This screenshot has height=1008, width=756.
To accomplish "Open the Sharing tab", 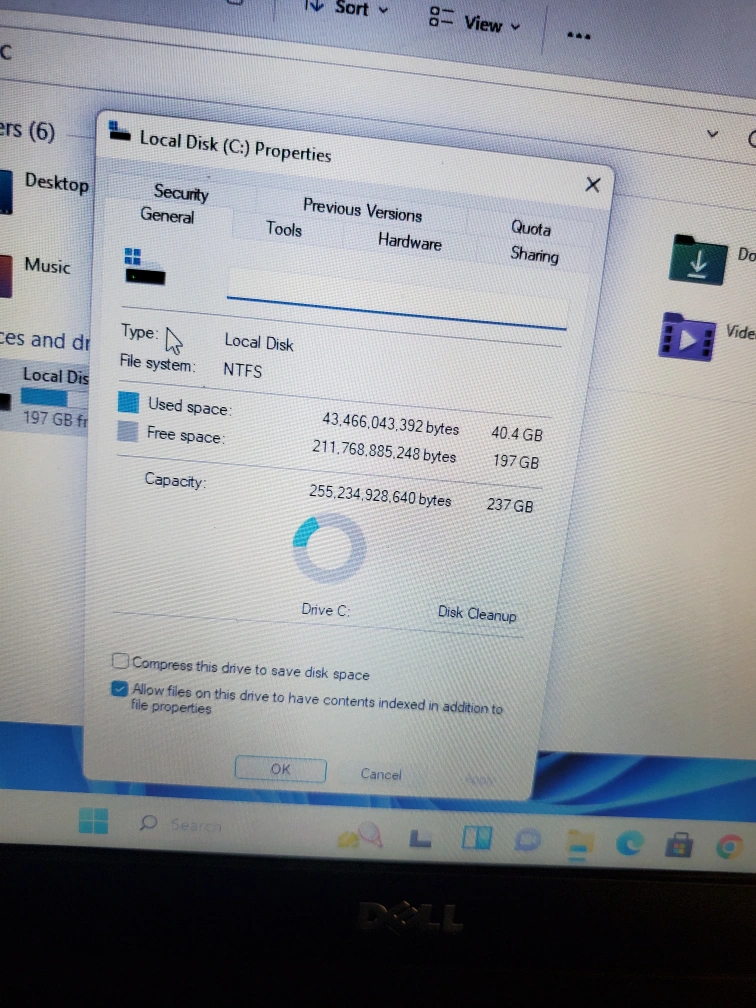I will click(x=534, y=255).
